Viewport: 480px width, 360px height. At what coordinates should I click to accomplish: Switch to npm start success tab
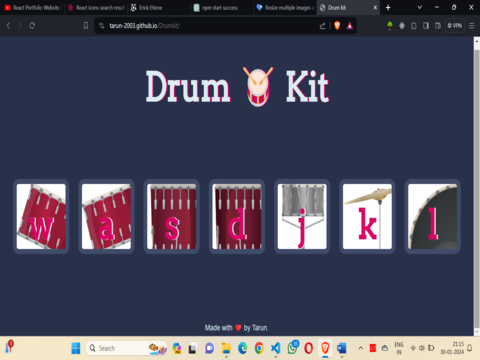click(222, 8)
